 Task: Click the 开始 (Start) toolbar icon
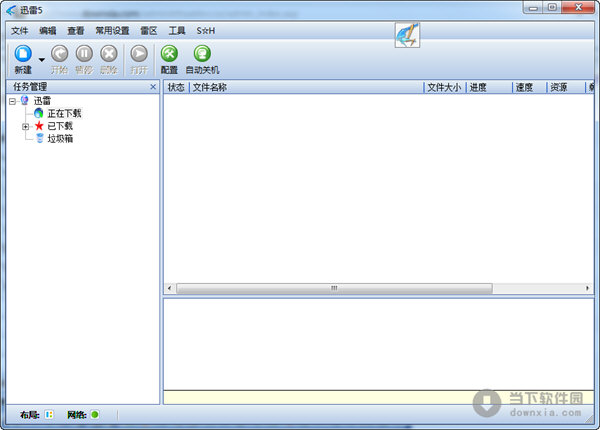coord(60,54)
